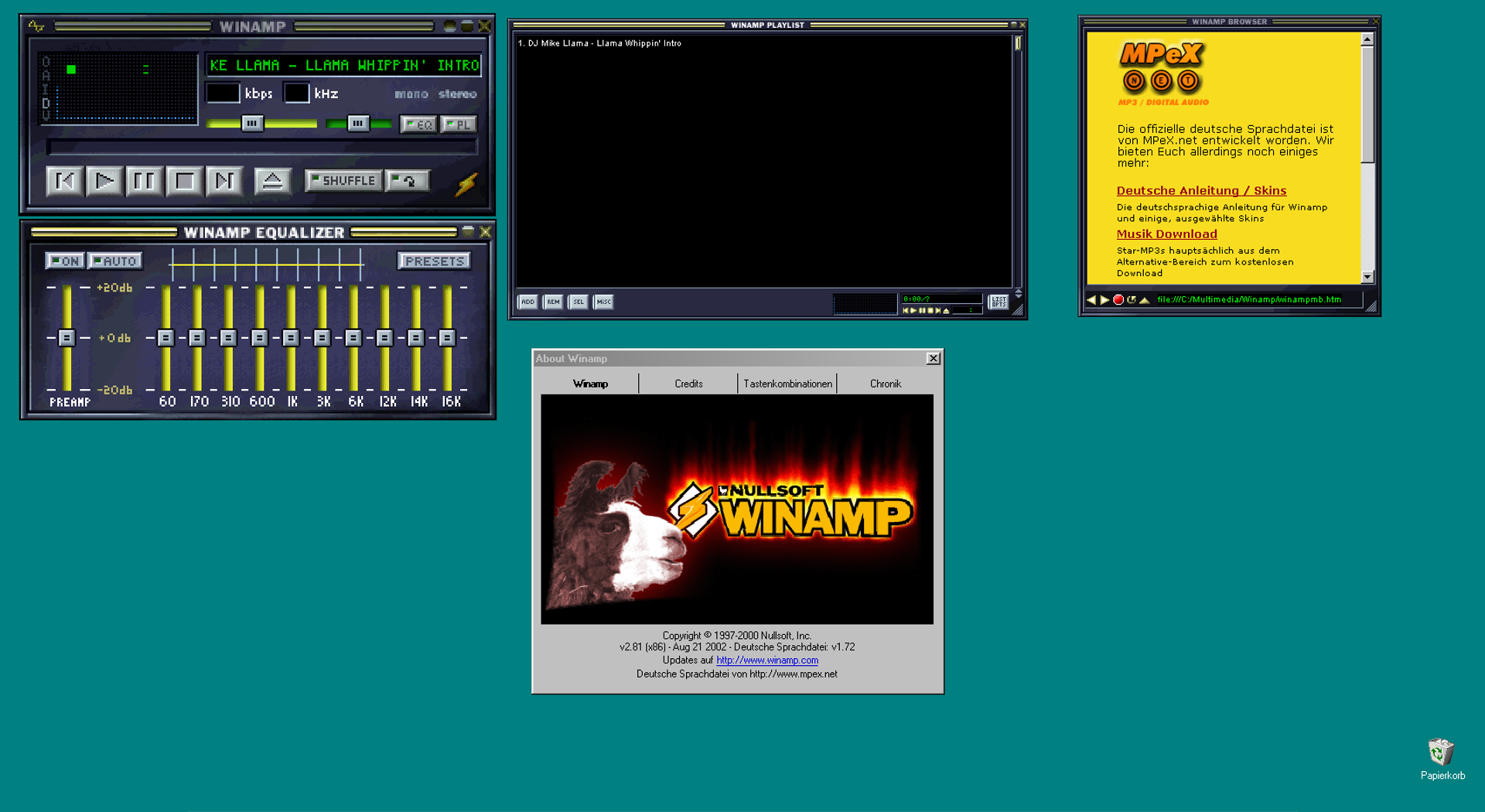Stop playback with the square Stop button
1485x812 pixels.
185,182
